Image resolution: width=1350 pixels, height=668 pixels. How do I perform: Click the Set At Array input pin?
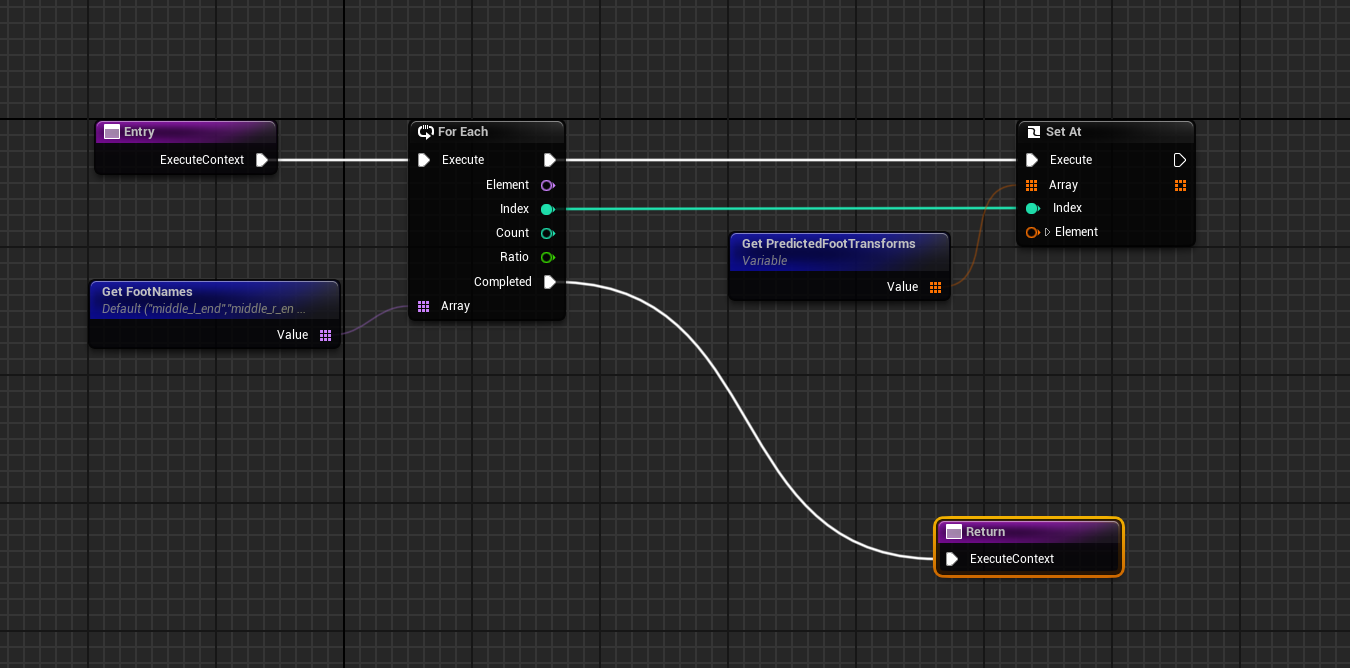(1032, 185)
